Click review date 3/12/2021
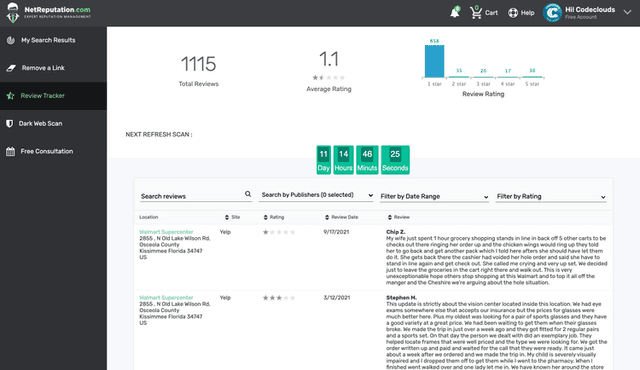This screenshot has width=640, height=370. click(337, 298)
